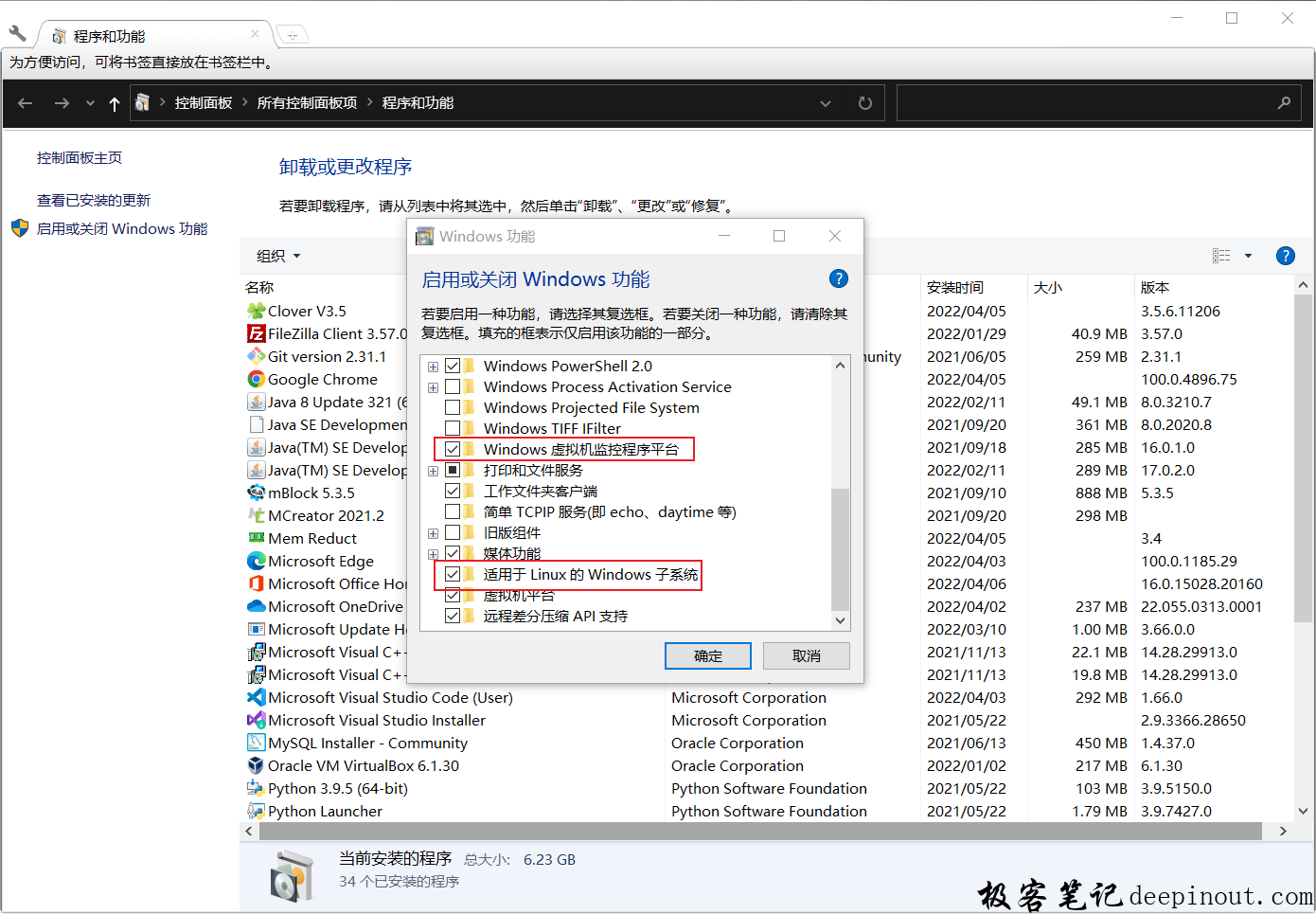Open help in Windows Features dialog

(x=838, y=278)
